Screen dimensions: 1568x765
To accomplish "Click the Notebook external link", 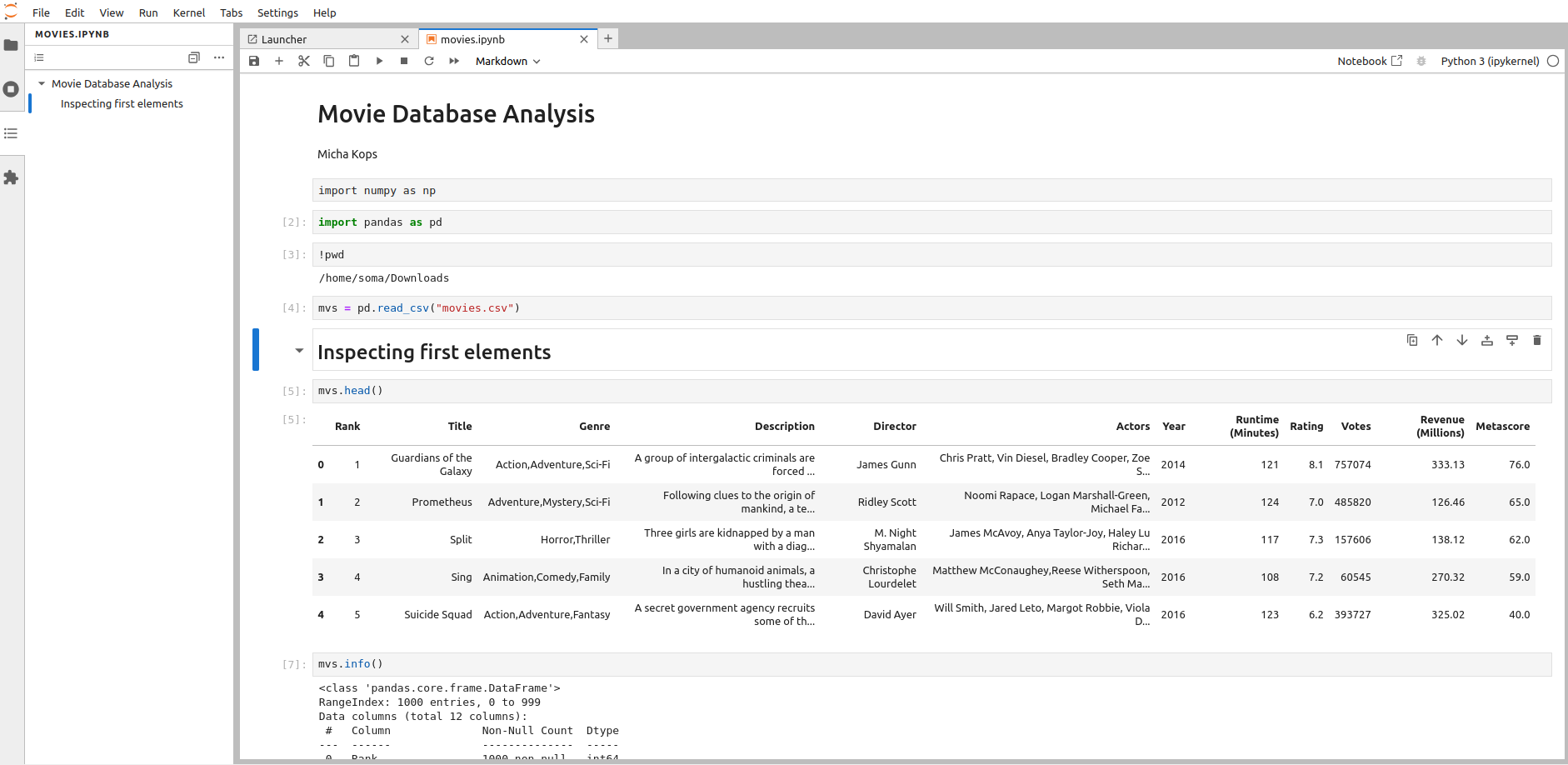I will [1369, 61].
